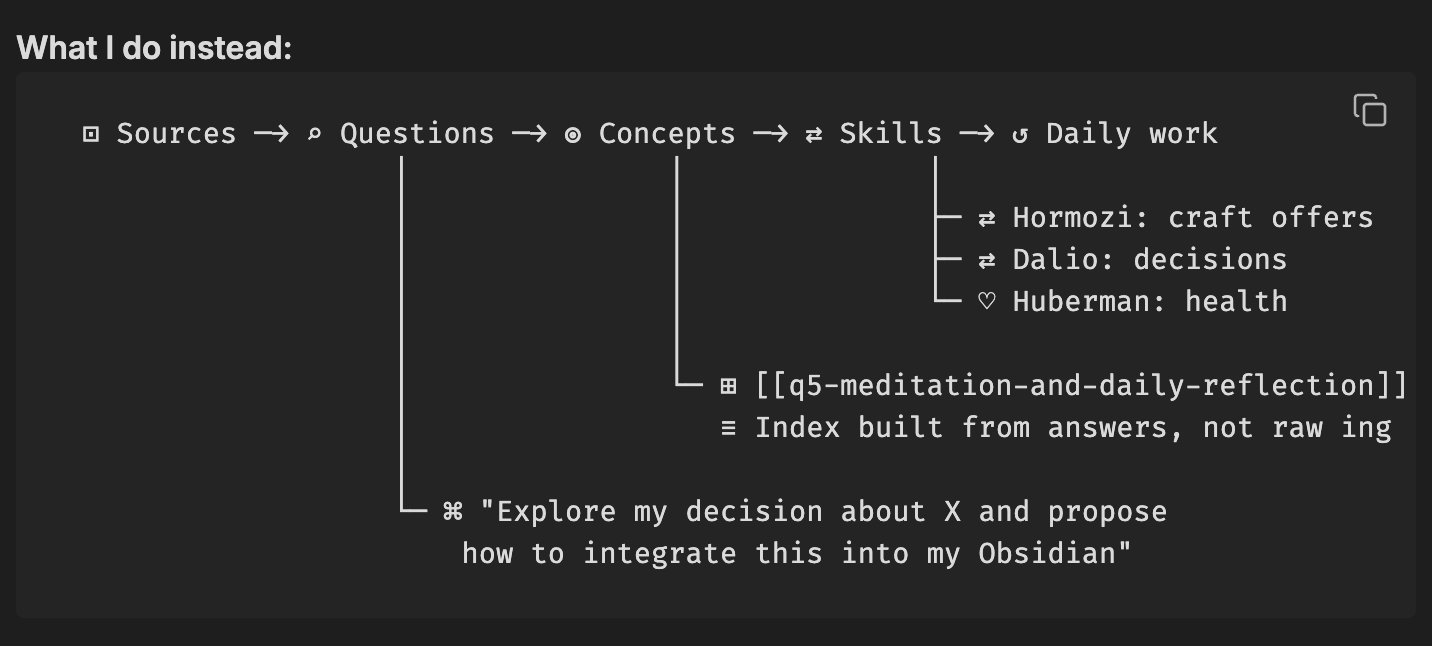
Task: Click the square icon before Sources
Action: (x=91, y=134)
